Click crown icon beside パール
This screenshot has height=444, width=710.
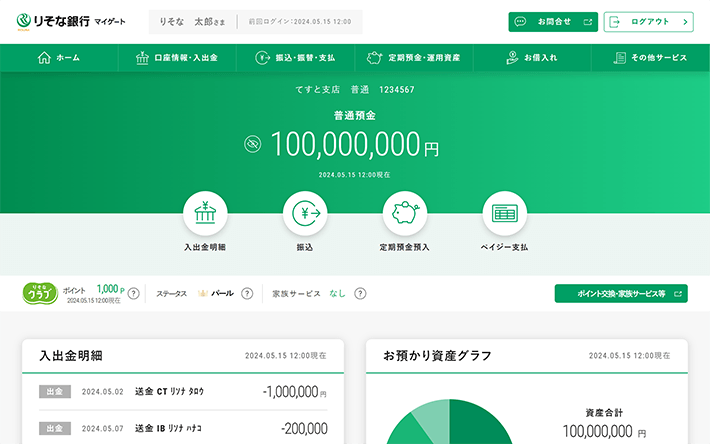202,293
